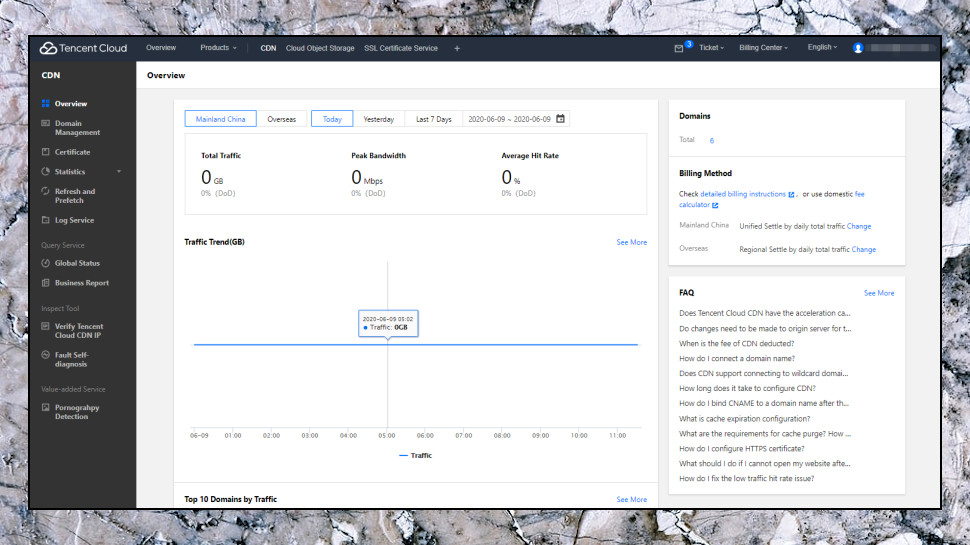
Task: Open the Billing Center dropdown
Action: [763, 48]
